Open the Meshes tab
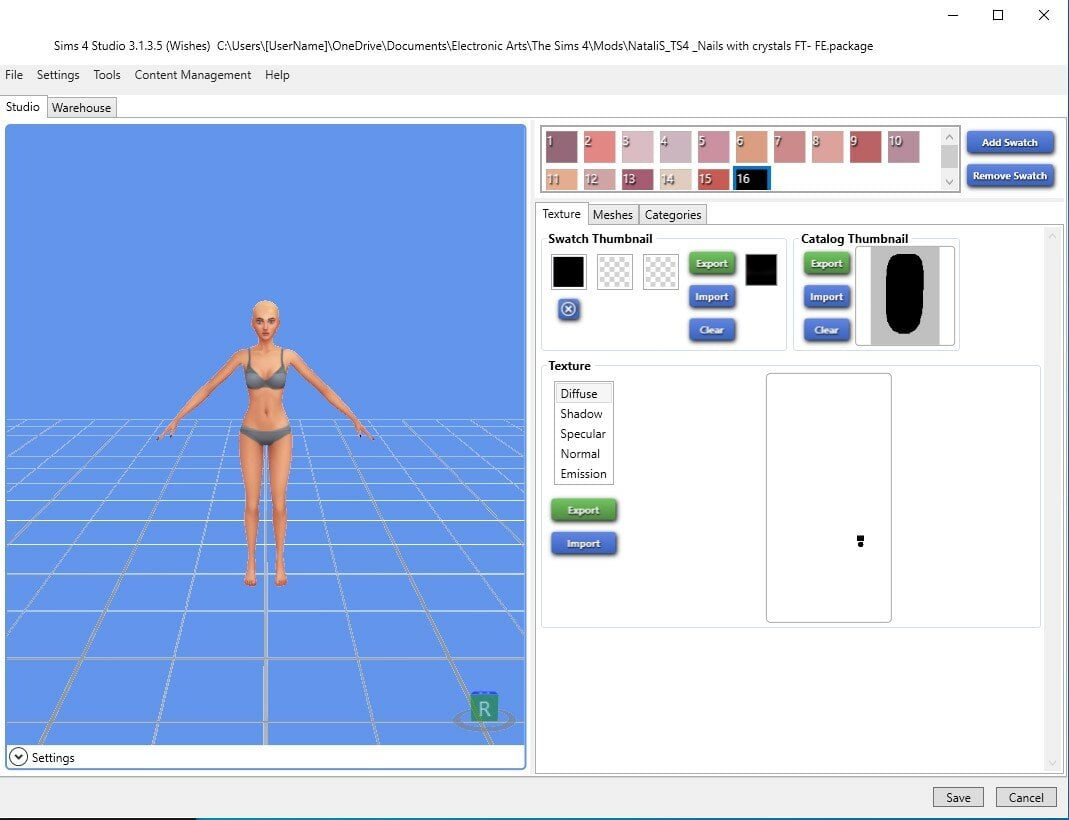 pos(613,215)
